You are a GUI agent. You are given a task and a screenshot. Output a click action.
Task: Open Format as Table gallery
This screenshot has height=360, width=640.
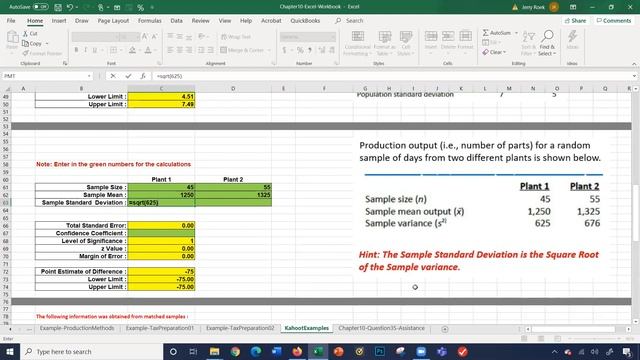click(x=384, y=43)
